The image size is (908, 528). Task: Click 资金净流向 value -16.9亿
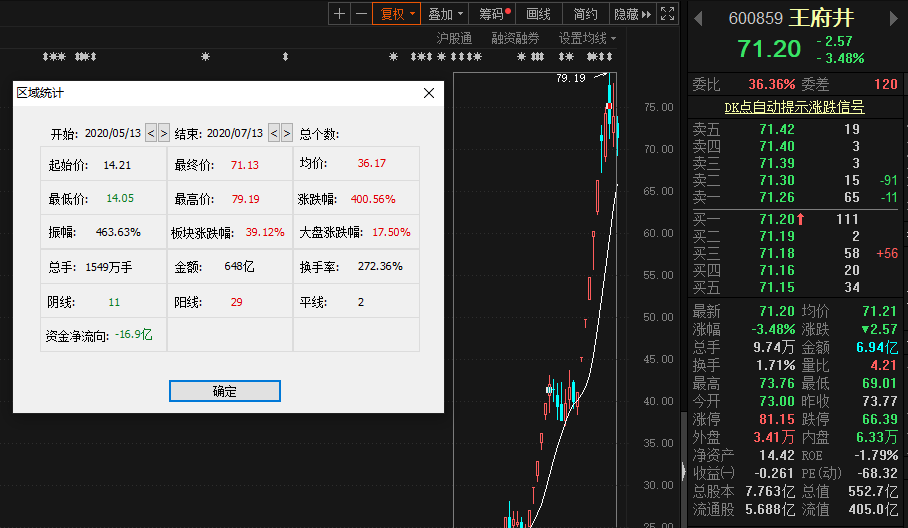(133, 335)
